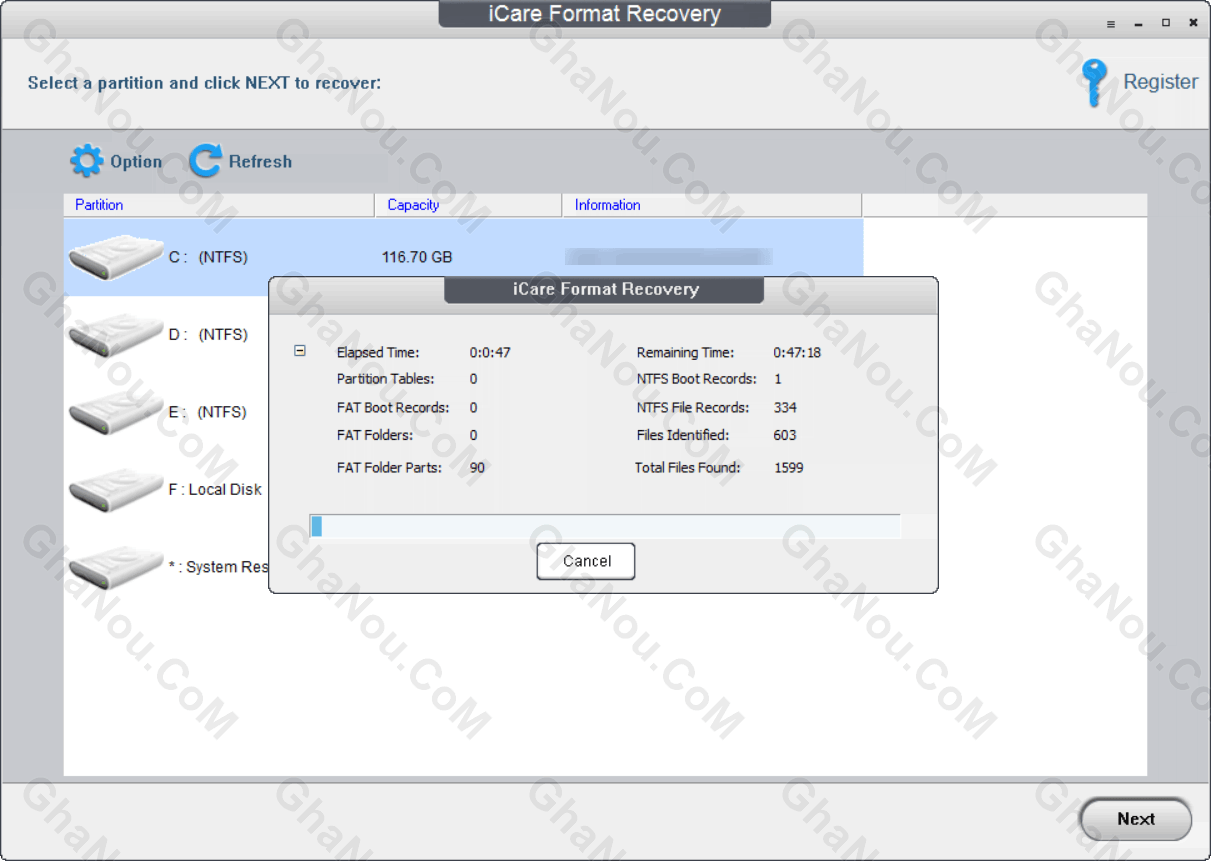Click the blue Register key icon
This screenshot has height=861, width=1211.
(x=1095, y=82)
